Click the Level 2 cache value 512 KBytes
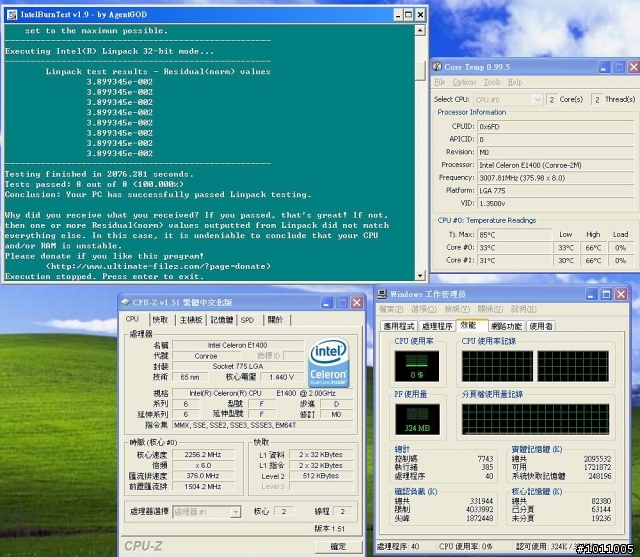640x557 pixels. (321, 476)
